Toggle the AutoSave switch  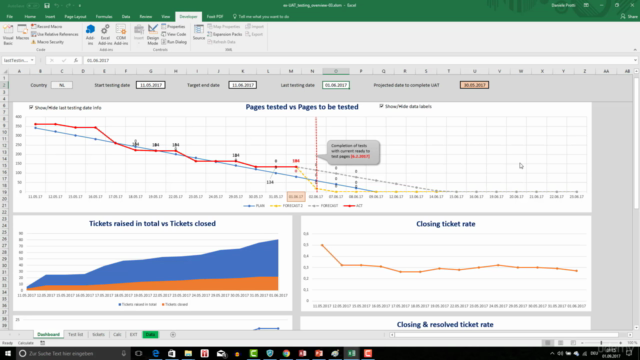[33, 6]
